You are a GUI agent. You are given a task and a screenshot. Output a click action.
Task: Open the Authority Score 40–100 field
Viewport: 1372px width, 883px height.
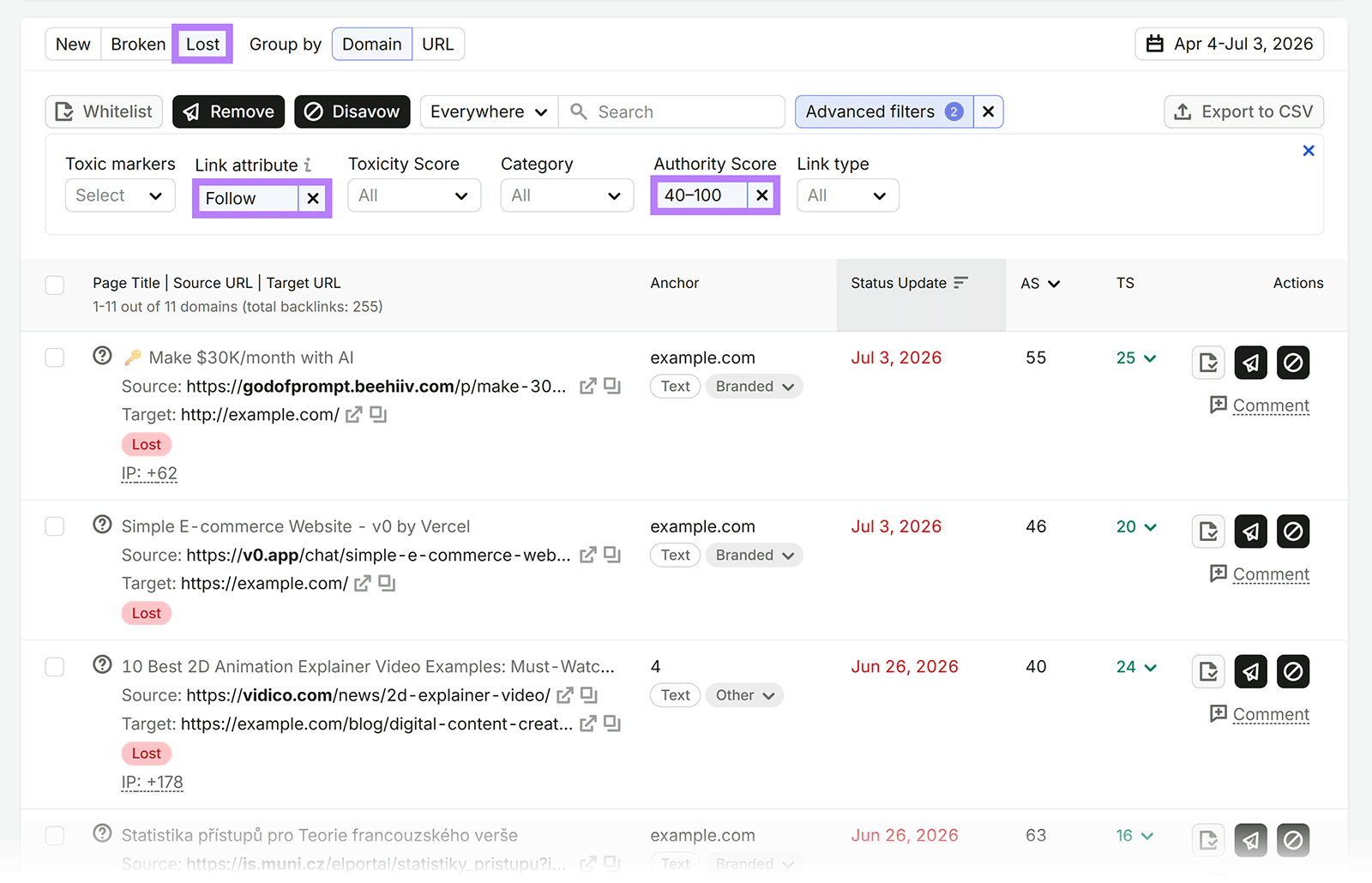(701, 195)
